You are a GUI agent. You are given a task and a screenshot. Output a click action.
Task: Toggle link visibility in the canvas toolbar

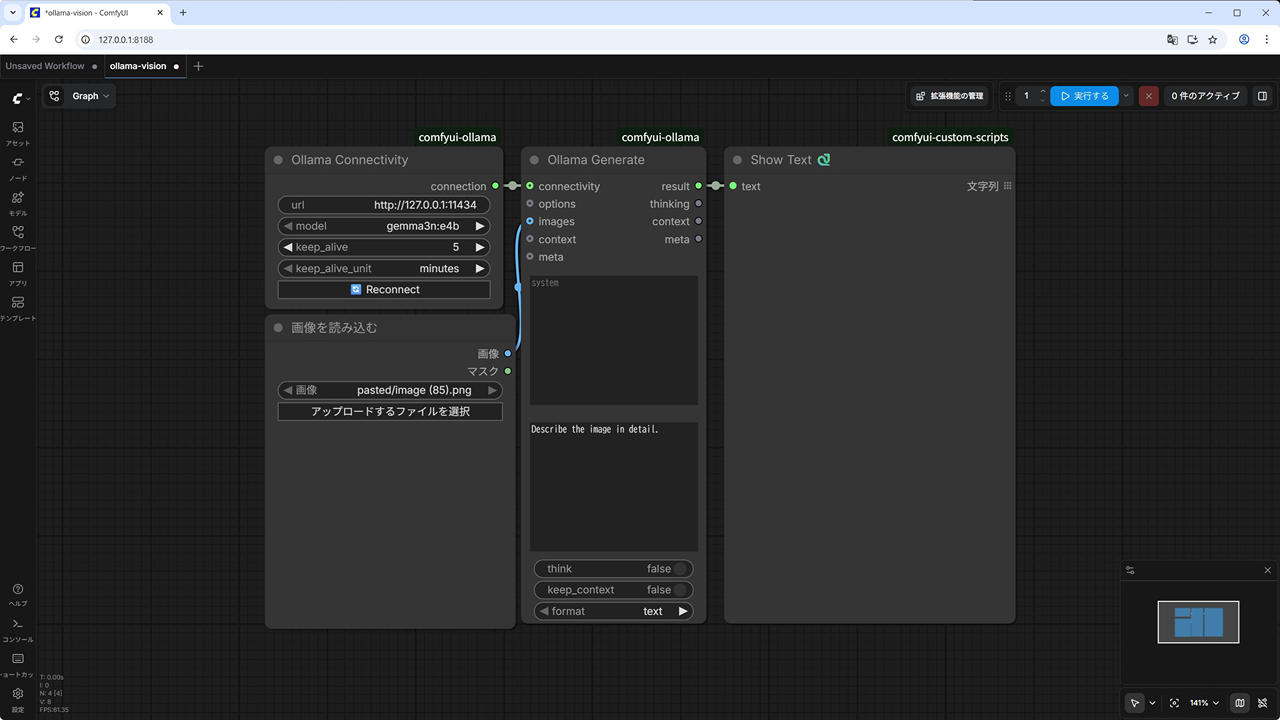[1262, 703]
